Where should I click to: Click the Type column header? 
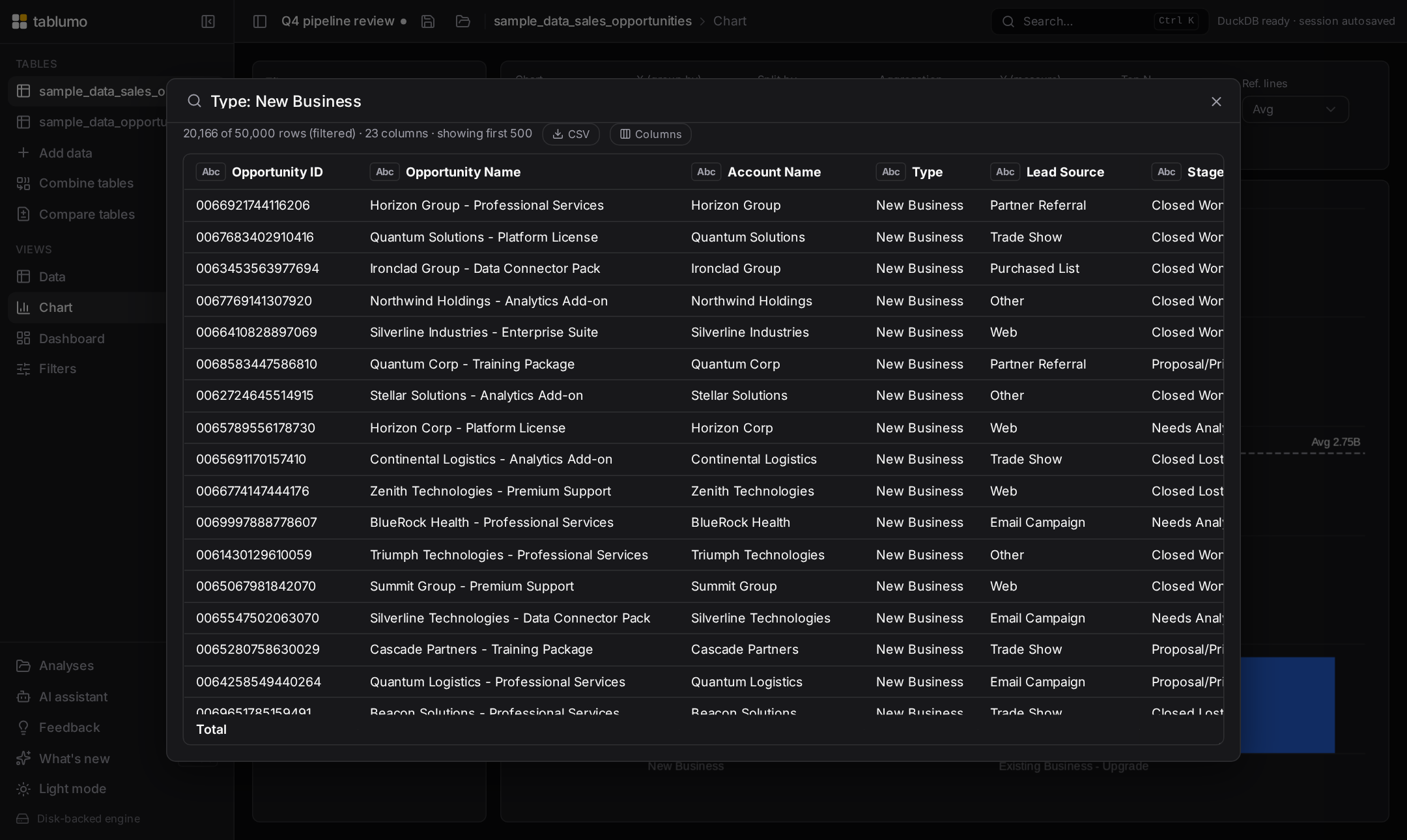[927, 172]
